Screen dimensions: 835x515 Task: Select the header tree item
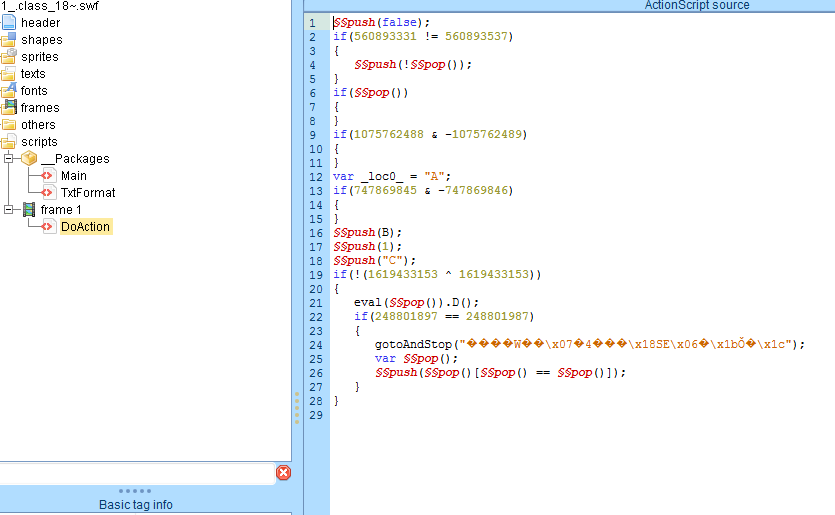[x=40, y=22]
